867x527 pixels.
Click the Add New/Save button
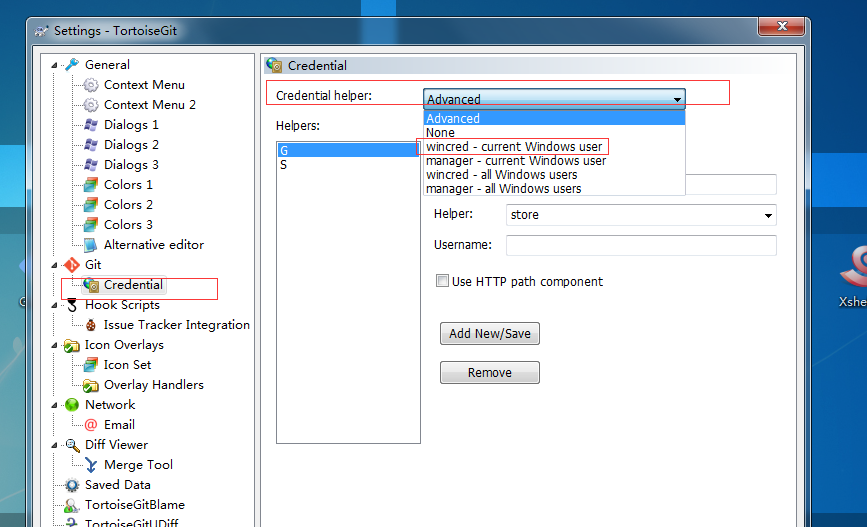490,333
